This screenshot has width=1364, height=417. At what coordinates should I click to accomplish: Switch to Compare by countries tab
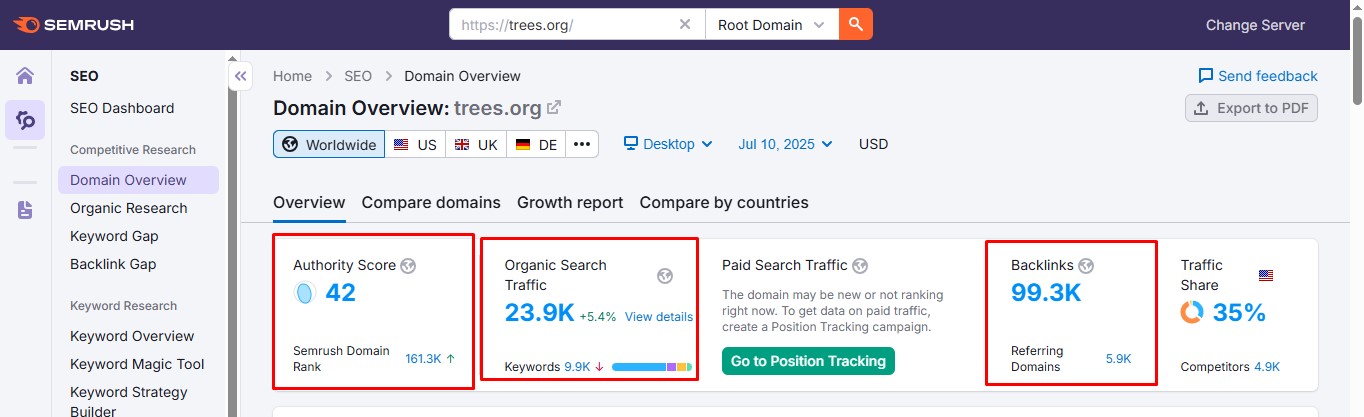pyautogui.click(x=724, y=203)
